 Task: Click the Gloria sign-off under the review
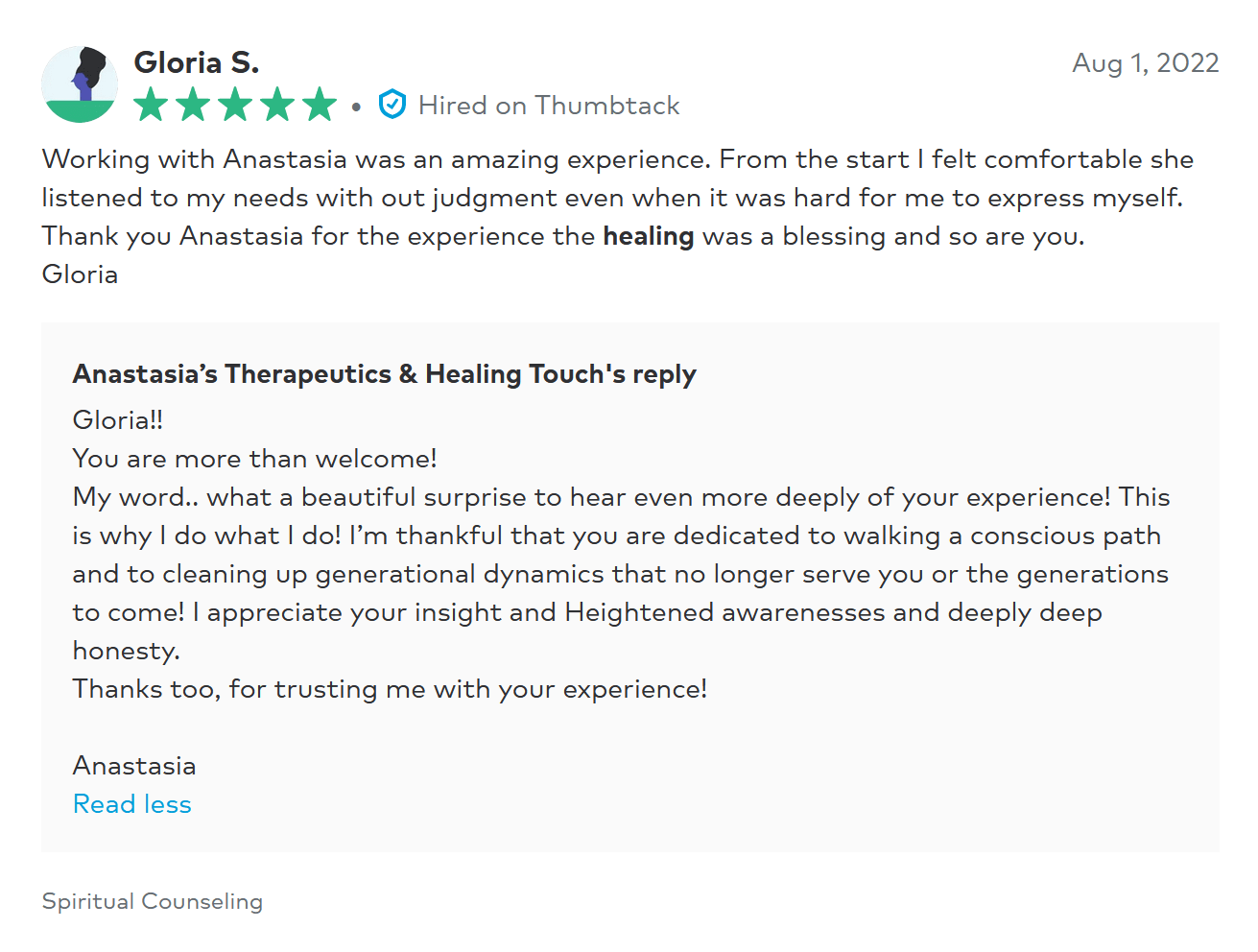81,274
